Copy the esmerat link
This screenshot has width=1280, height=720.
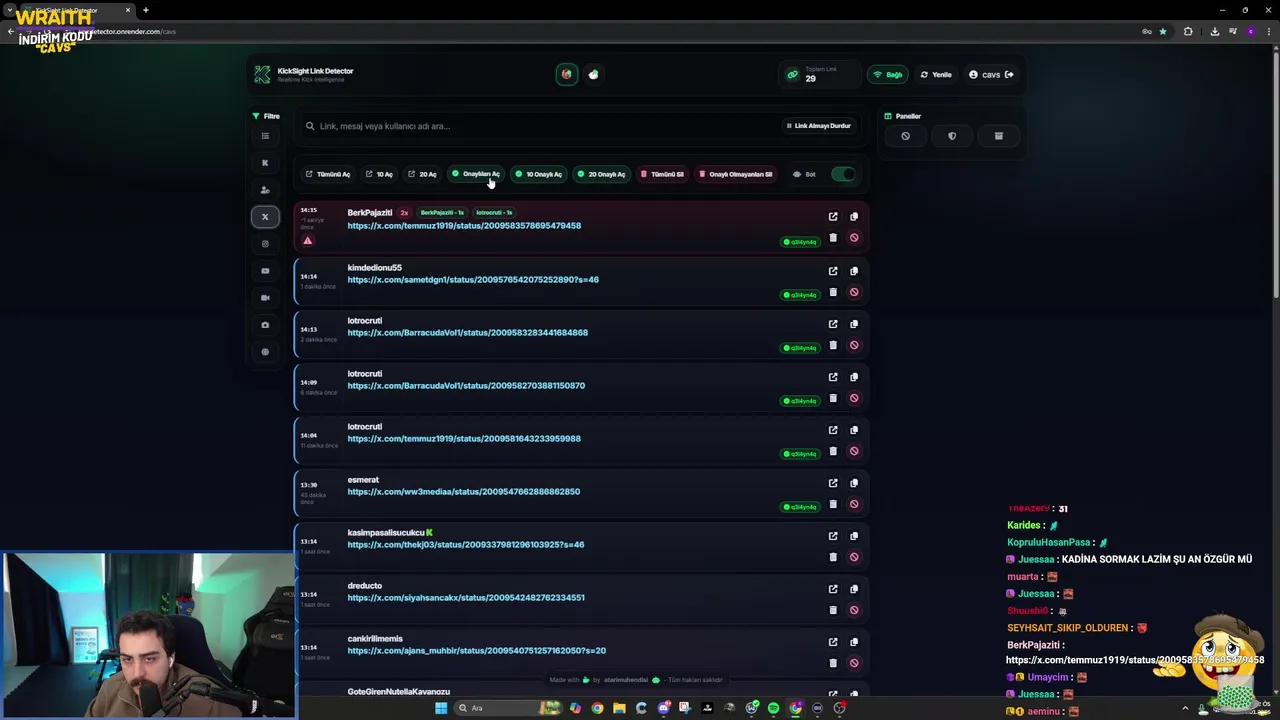[x=854, y=483]
